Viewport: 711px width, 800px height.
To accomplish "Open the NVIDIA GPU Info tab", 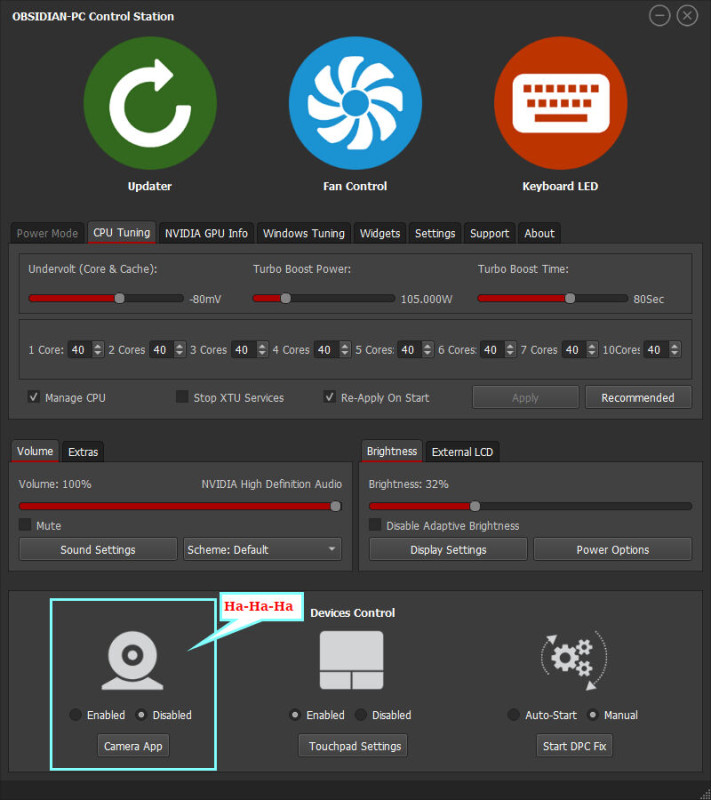I will click(206, 233).
